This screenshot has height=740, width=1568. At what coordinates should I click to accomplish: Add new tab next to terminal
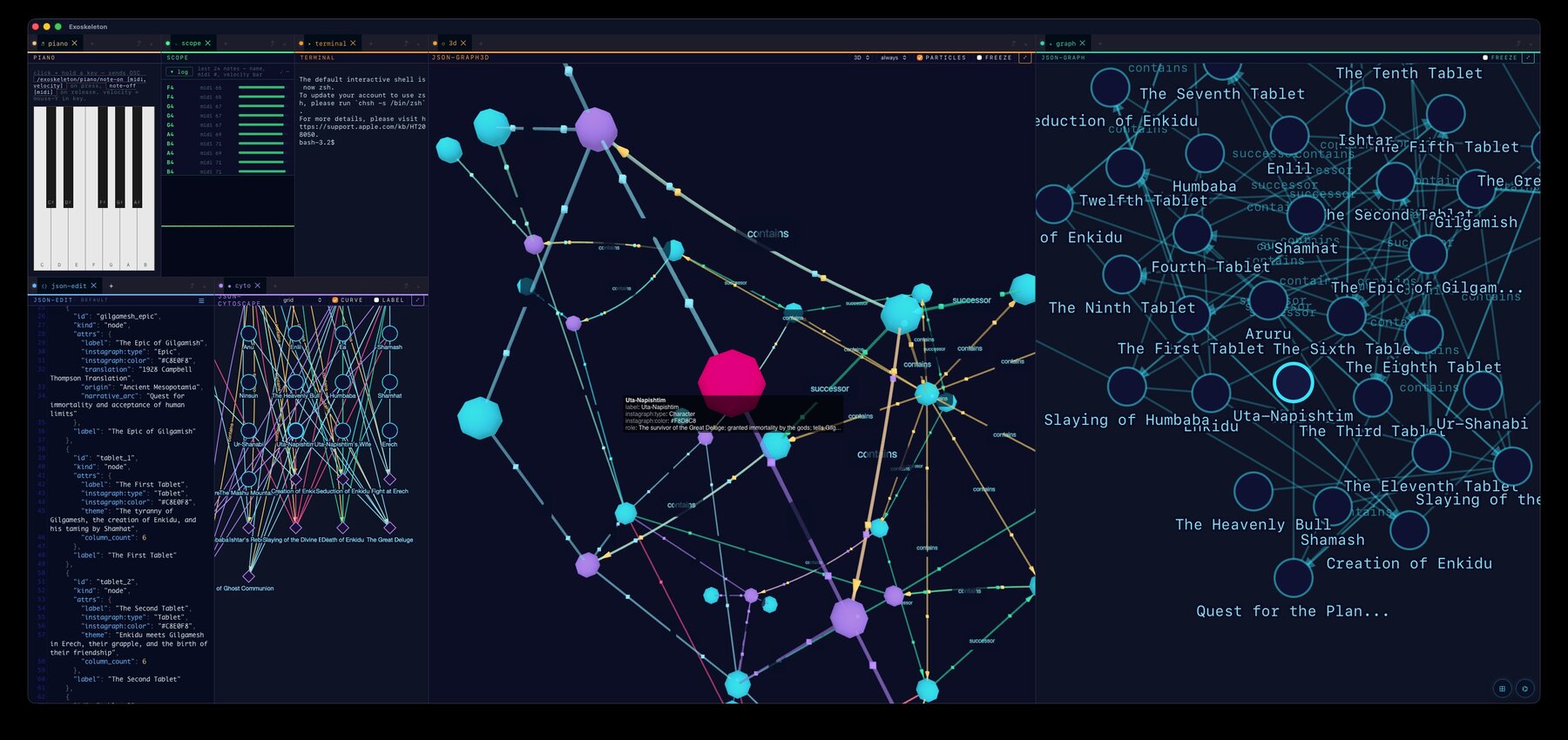[x=370, y=44]
